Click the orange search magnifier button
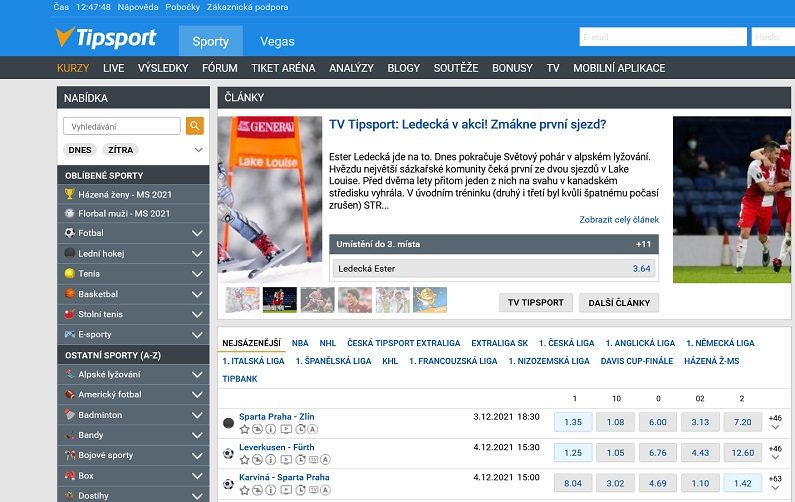The image size is (795, 502). 195,126
